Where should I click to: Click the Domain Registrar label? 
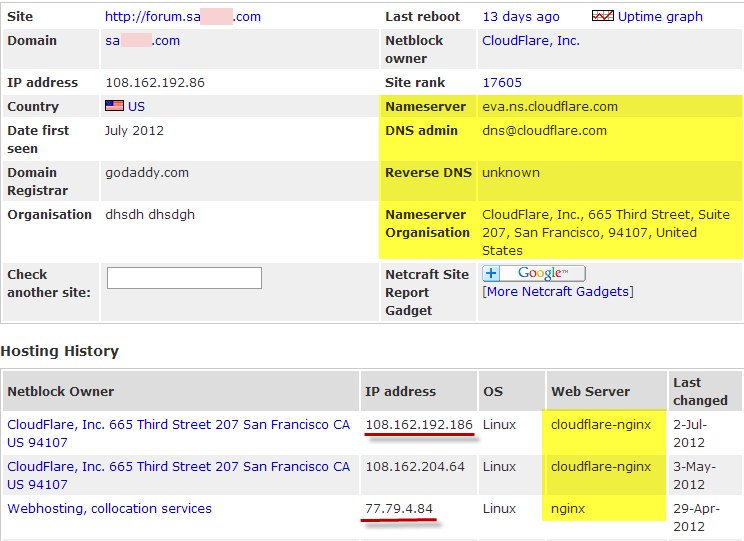pyautogui.click(x=37, y=182)
